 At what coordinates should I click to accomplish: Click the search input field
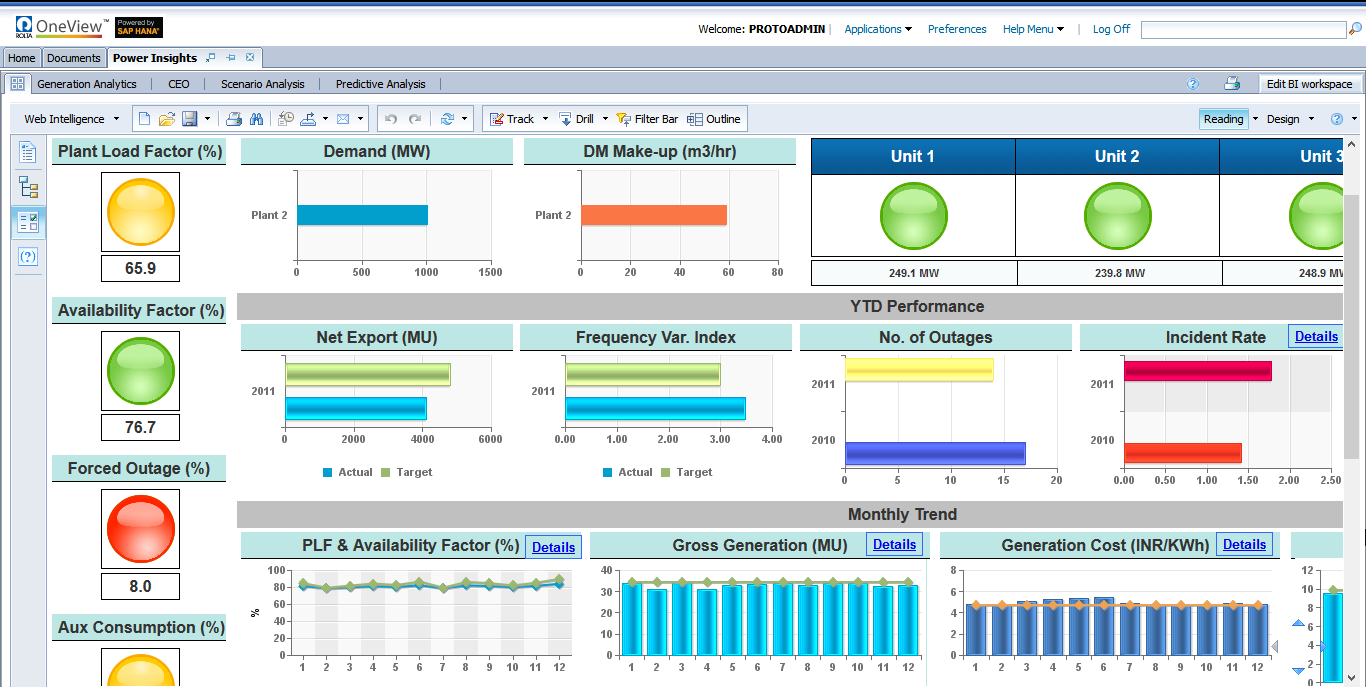click(1243, 30)
